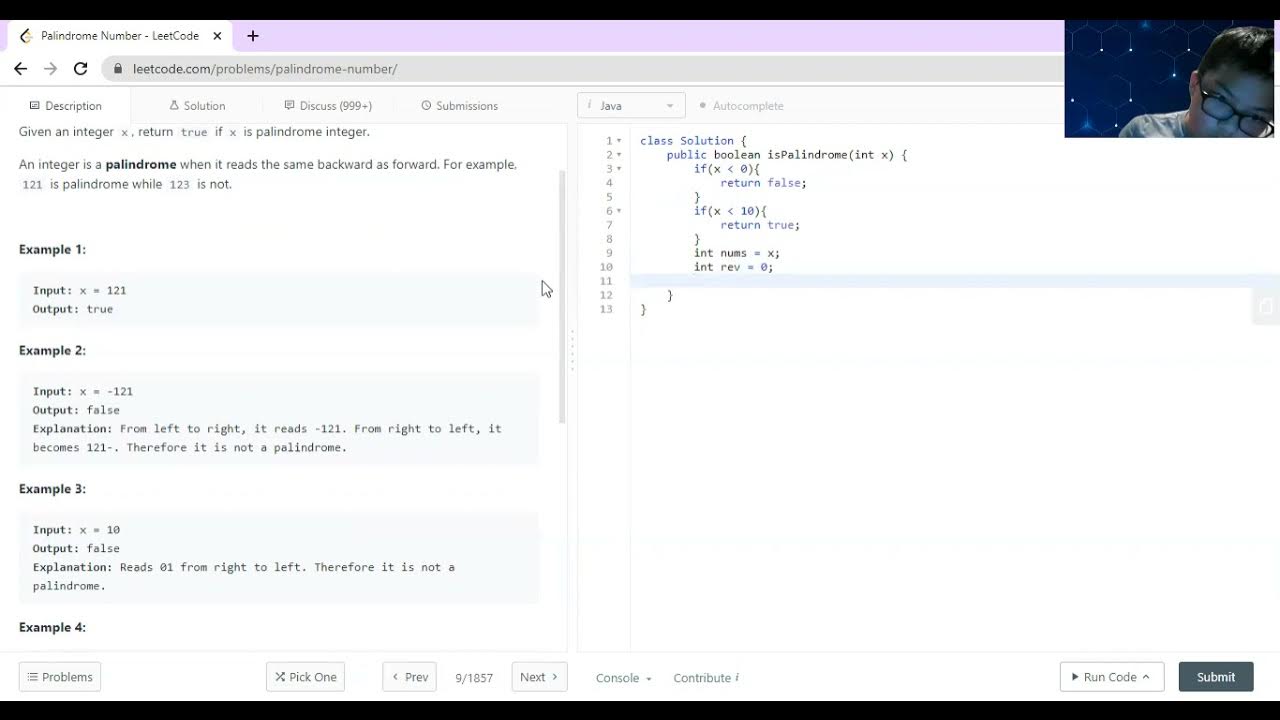The width and height of the screenshot is (1280, 720).
Task: Click 'return true;' on line 7
Action: [x=760, y=225]
